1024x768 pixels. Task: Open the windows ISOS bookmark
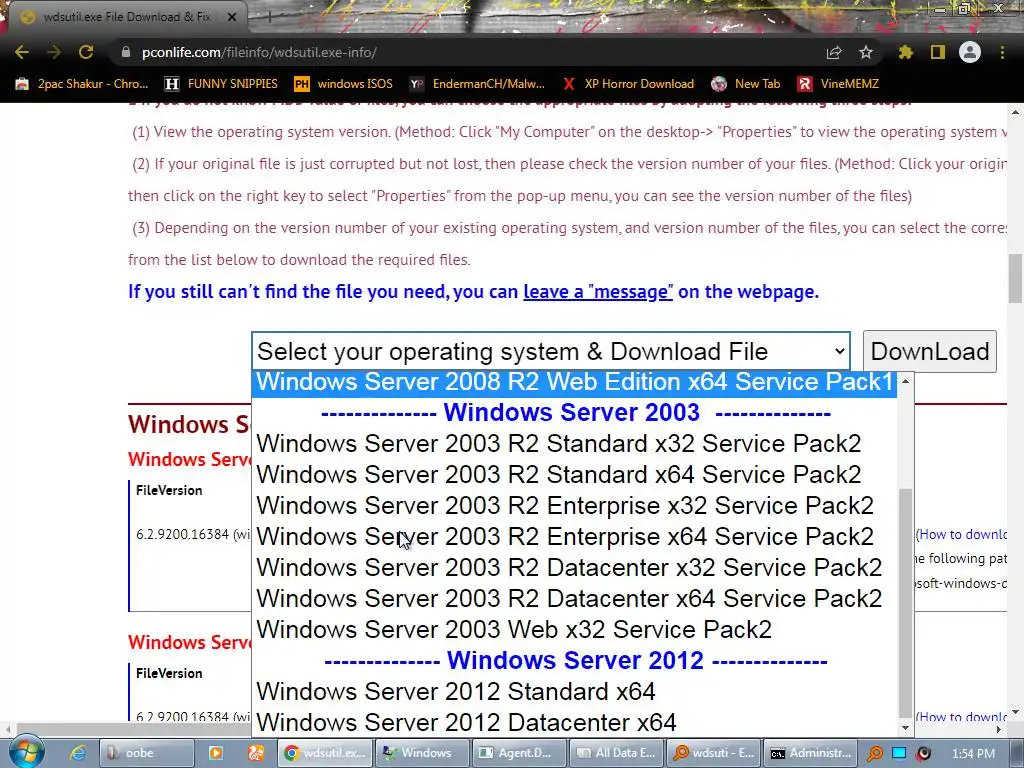coord(344,84)
